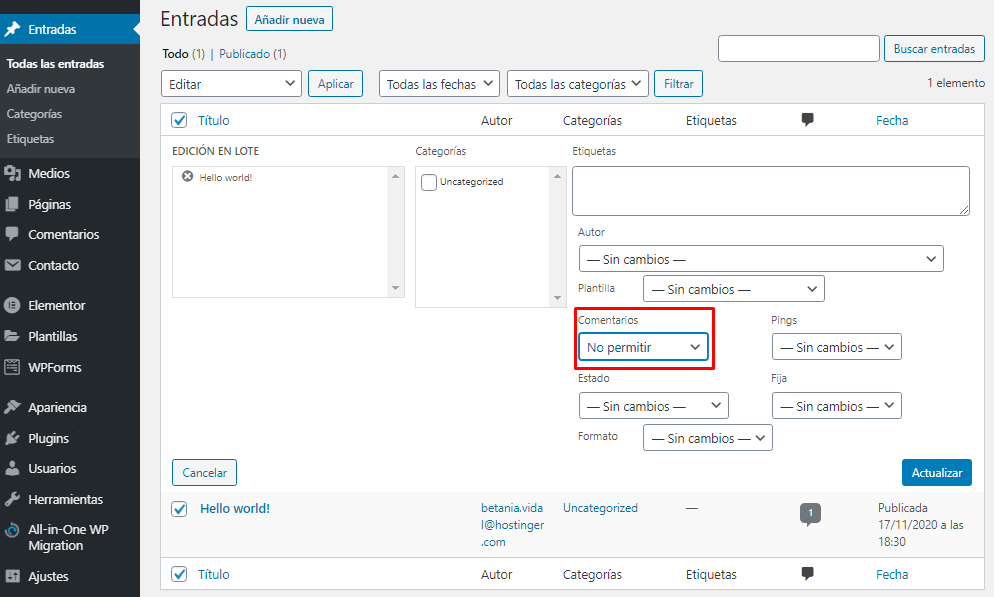Open Todas las entradas submenu item

click(55, 63)
